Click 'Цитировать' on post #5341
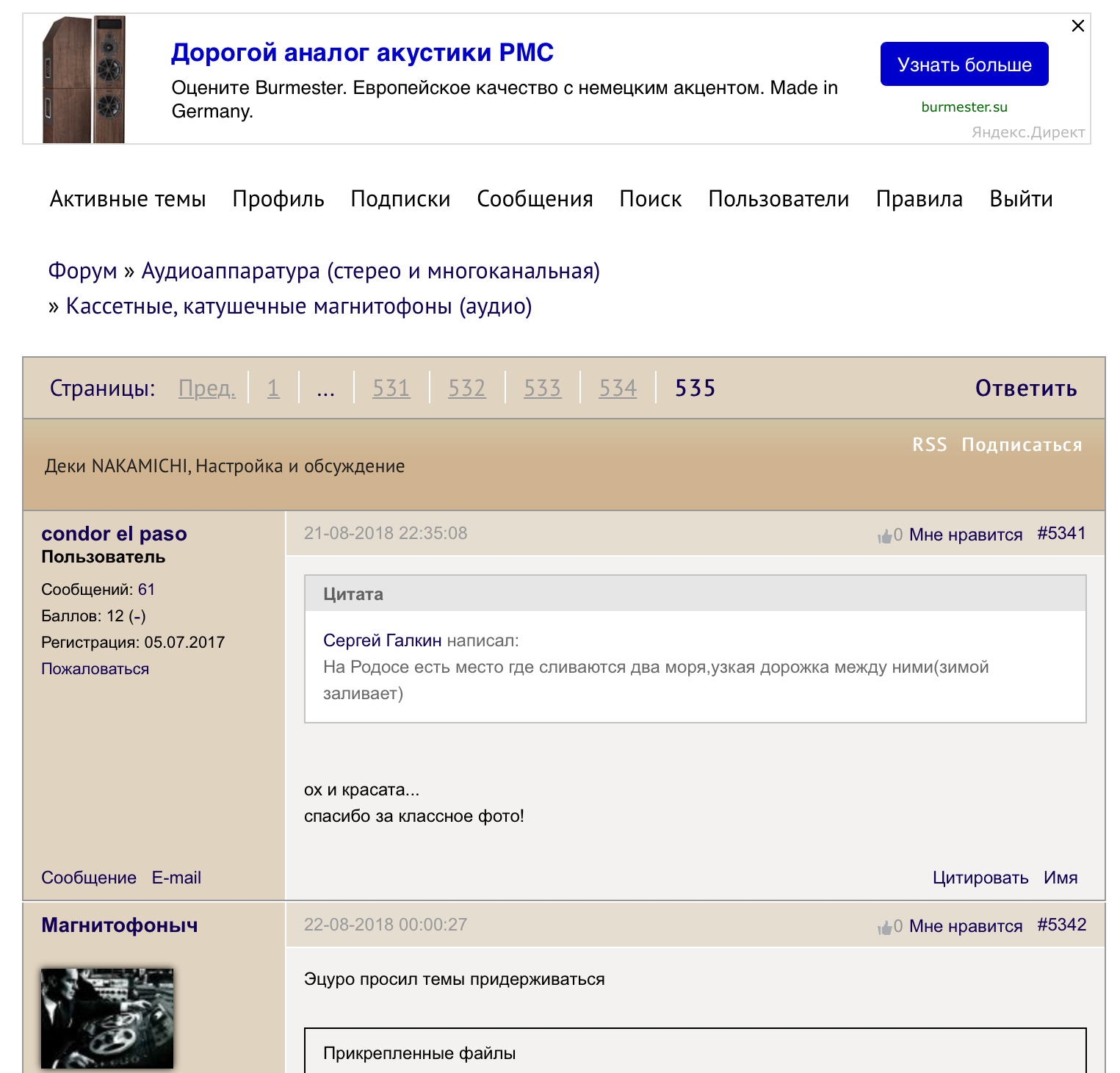 980,878
